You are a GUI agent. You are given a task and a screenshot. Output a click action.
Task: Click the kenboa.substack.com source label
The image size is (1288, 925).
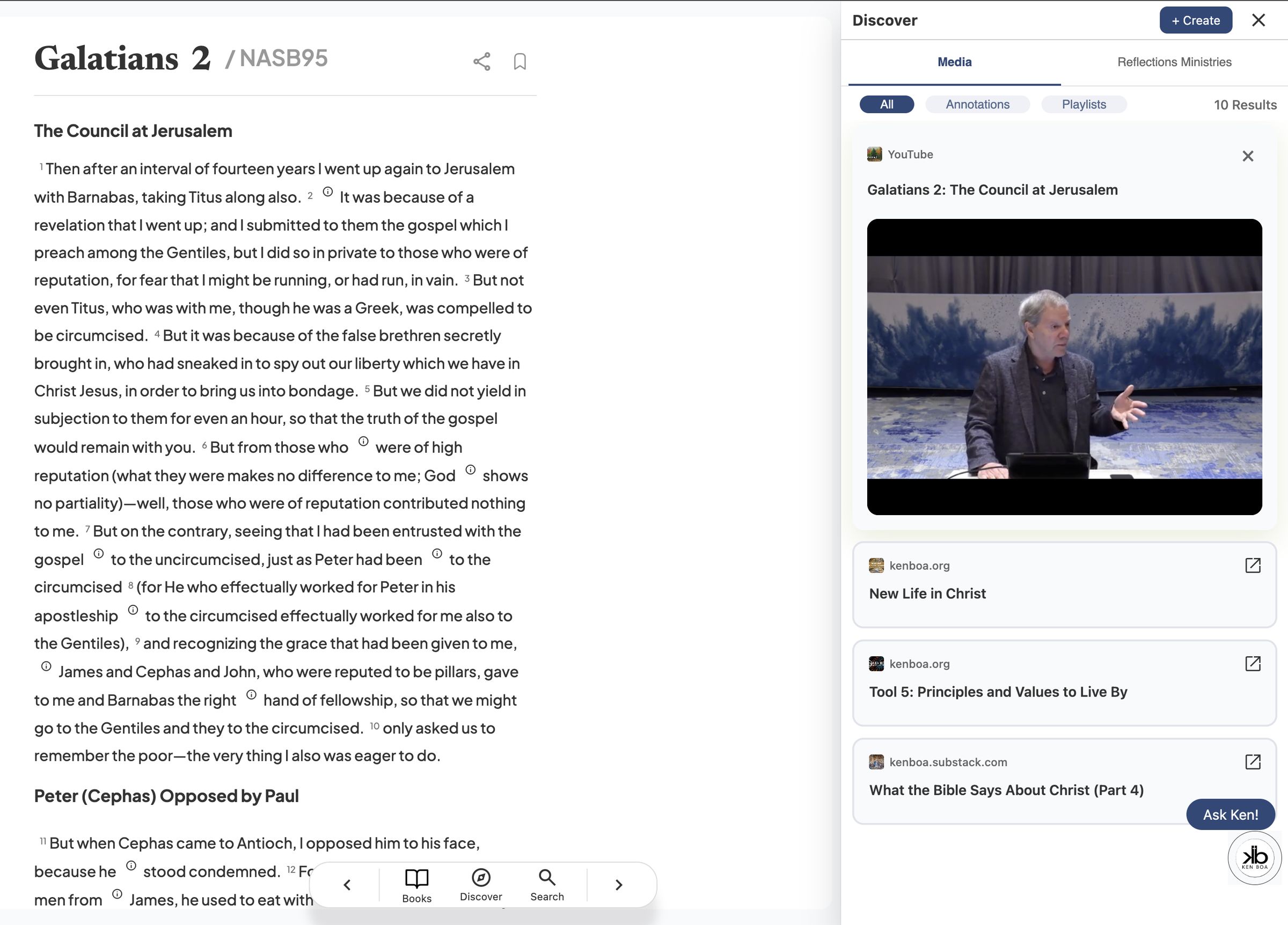click(948, 762)
